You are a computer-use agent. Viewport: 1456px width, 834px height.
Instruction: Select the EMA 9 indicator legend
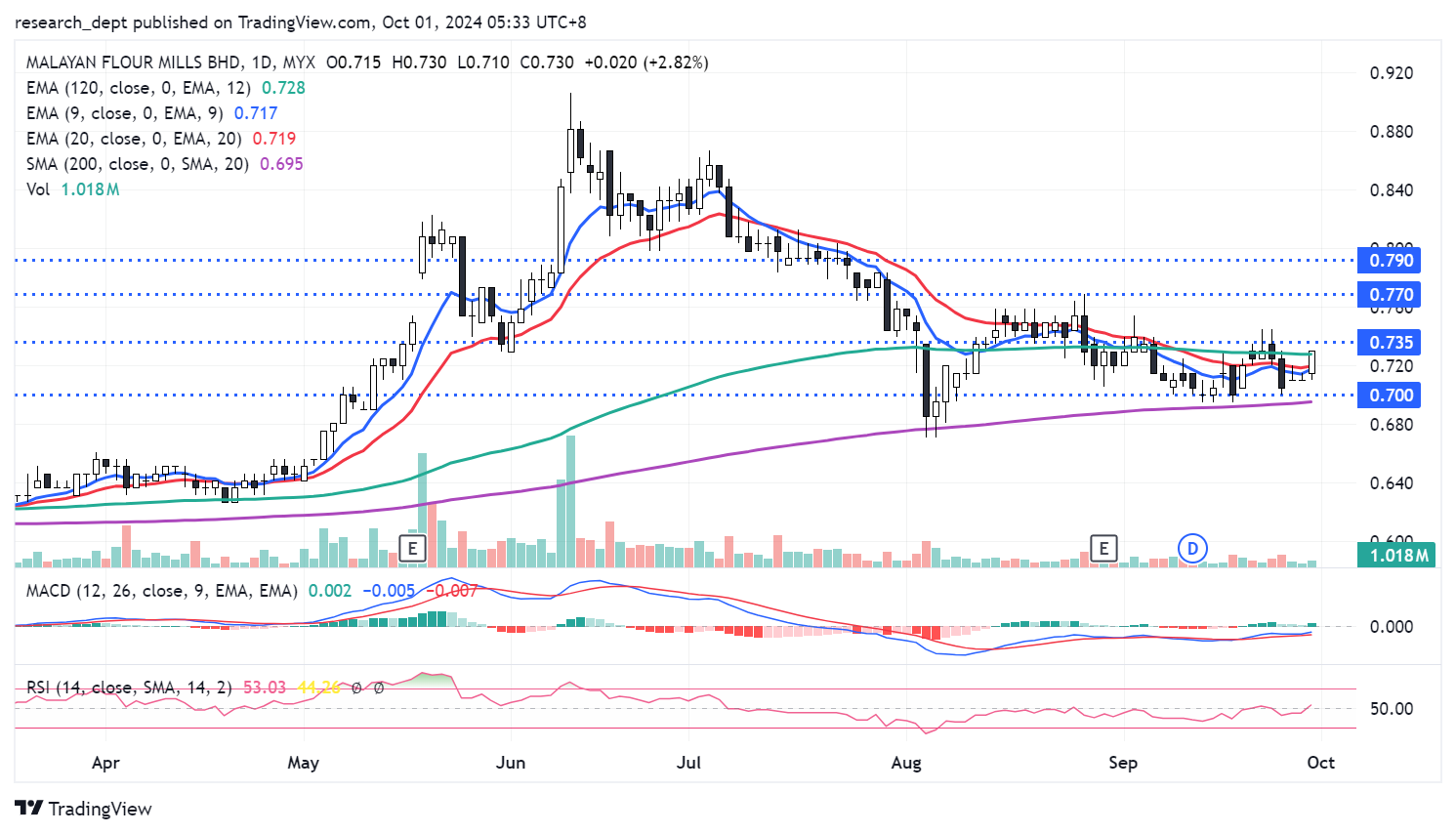click(x=124, y=113)
